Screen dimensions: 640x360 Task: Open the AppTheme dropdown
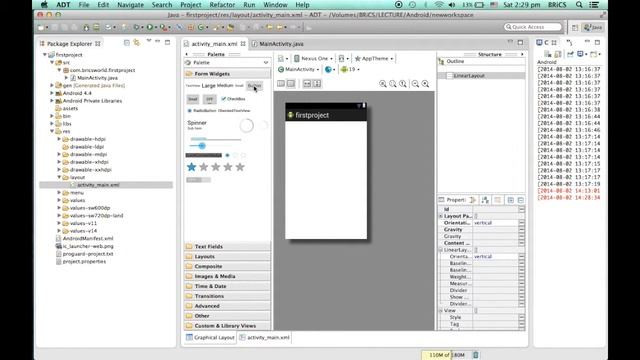tap(374, 58)
